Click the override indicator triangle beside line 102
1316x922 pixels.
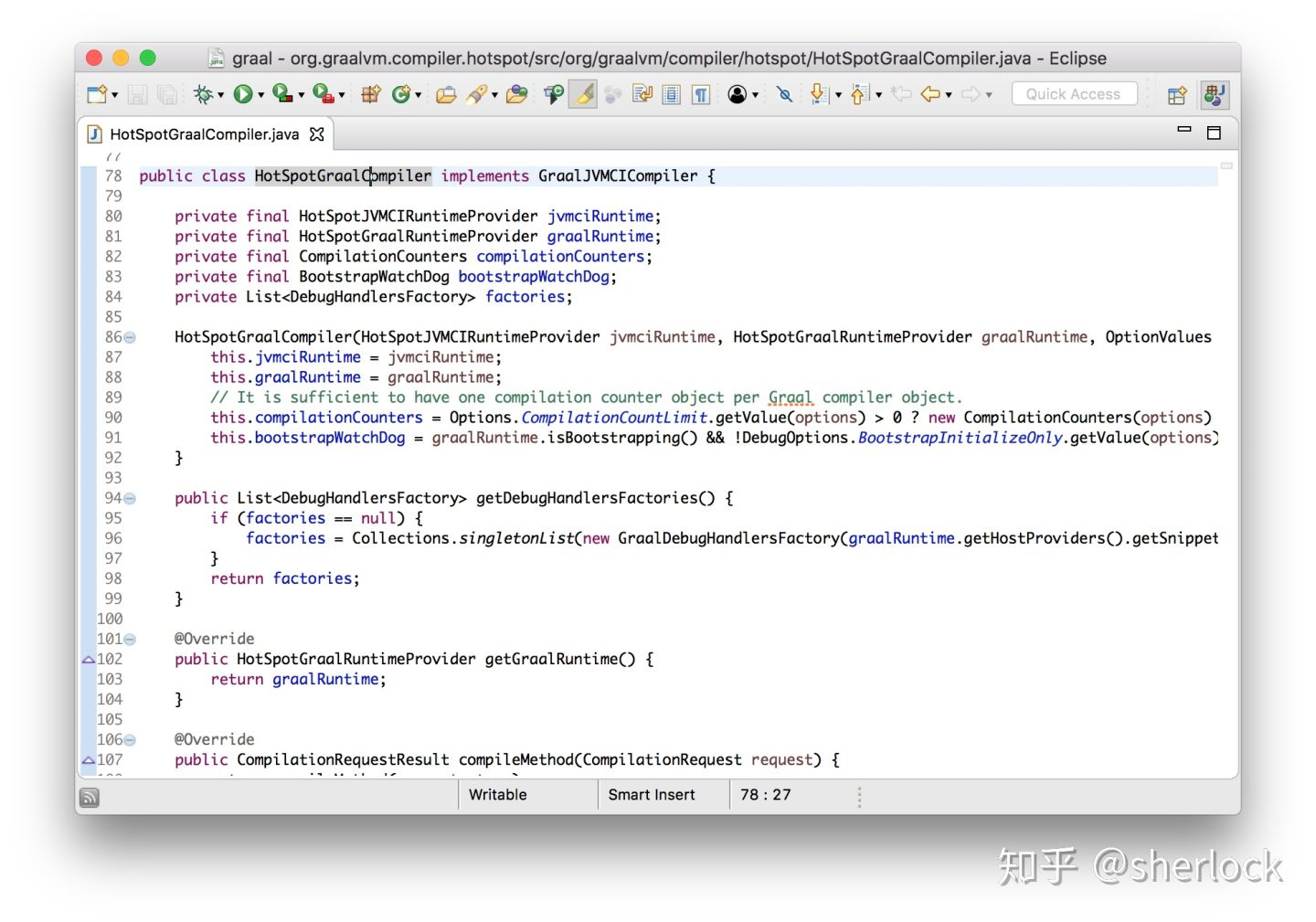click(89, 660)
